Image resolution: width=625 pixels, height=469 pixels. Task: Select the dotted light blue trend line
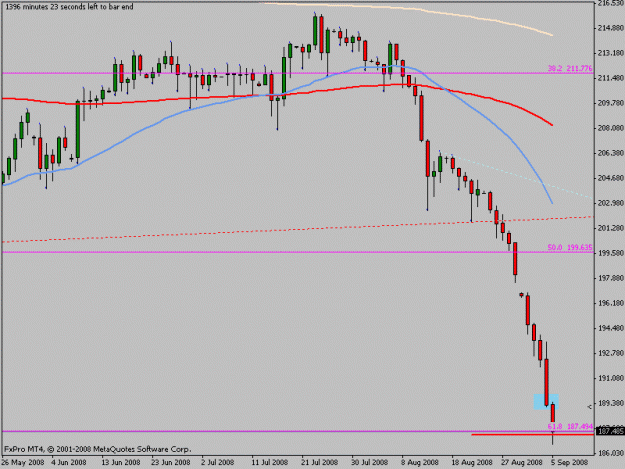tap(518, 174)
